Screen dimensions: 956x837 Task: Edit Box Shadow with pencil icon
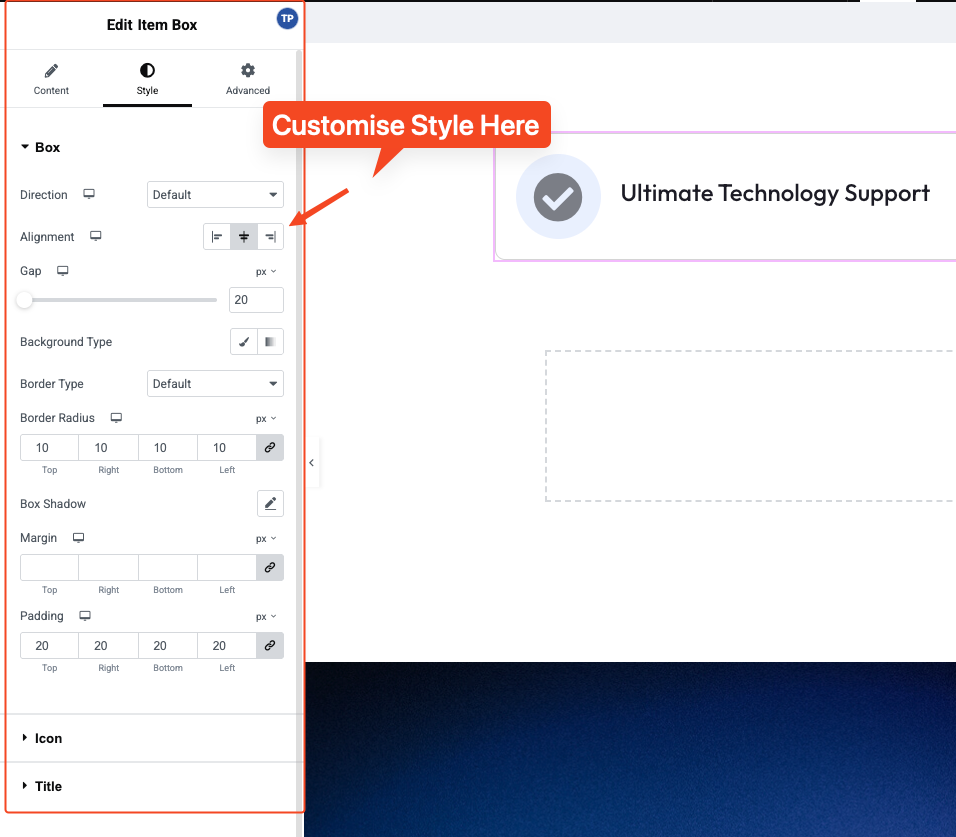(270, 504)
